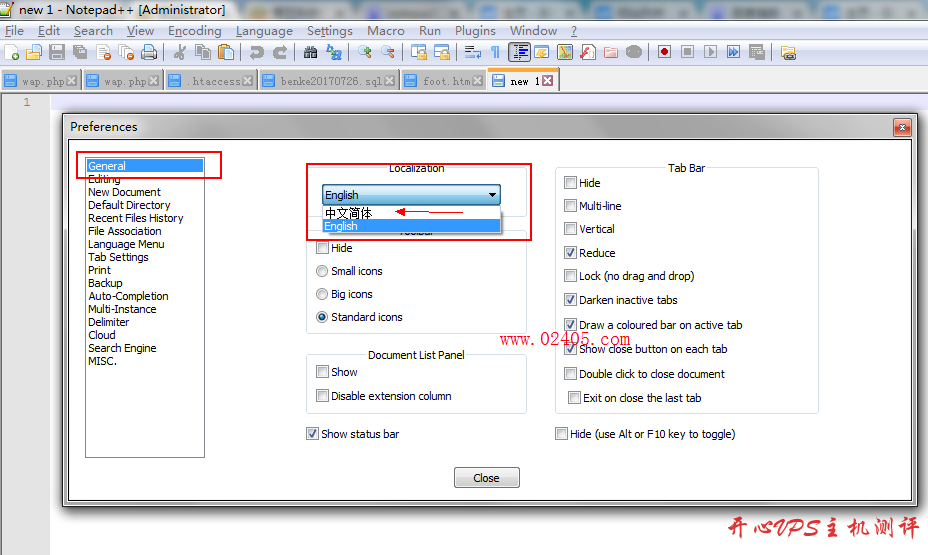This screenshot has height=555, width=928.
Task: Select the Small icons radio button
Action: [x=322, y=271]
